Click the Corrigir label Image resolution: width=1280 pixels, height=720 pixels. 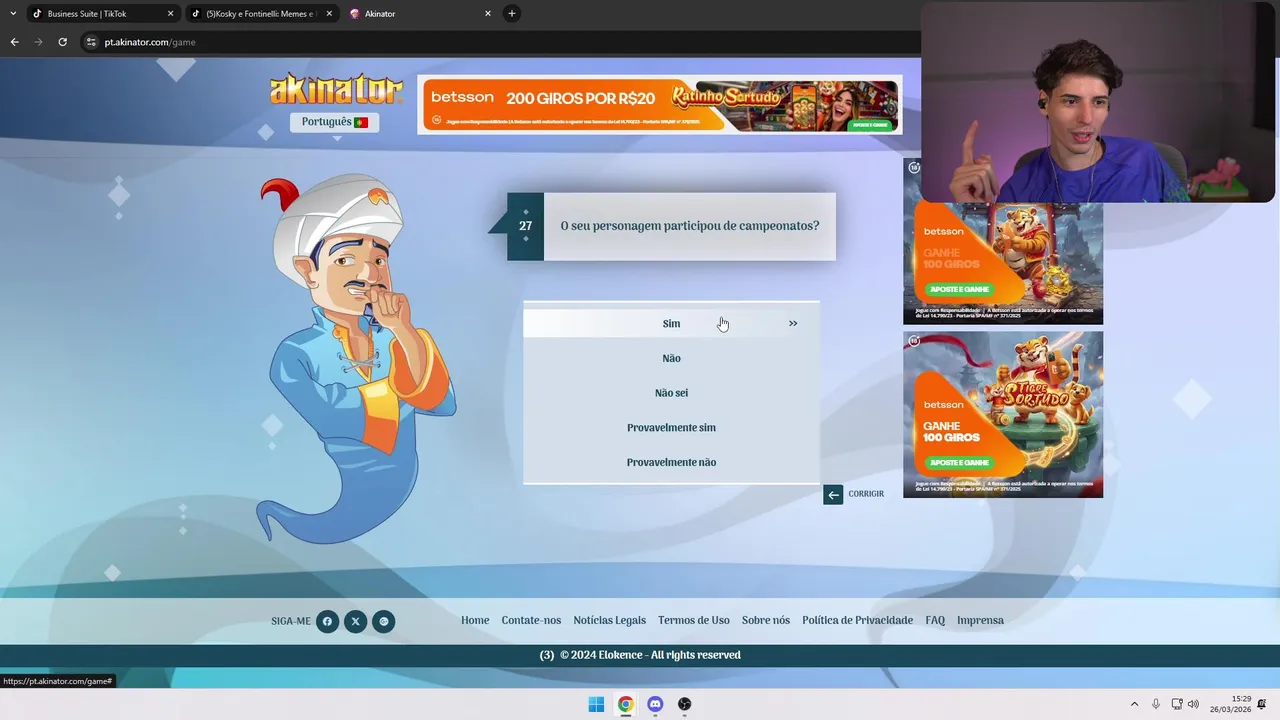point(866,494)
